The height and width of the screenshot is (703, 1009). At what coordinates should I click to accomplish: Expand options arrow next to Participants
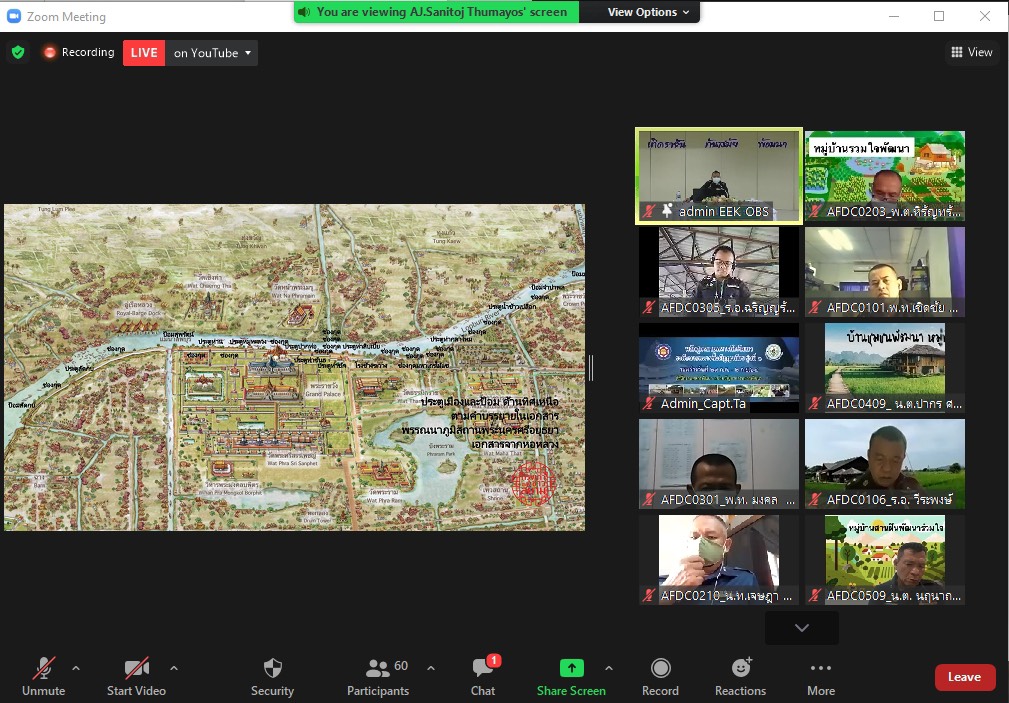(430, 668)
